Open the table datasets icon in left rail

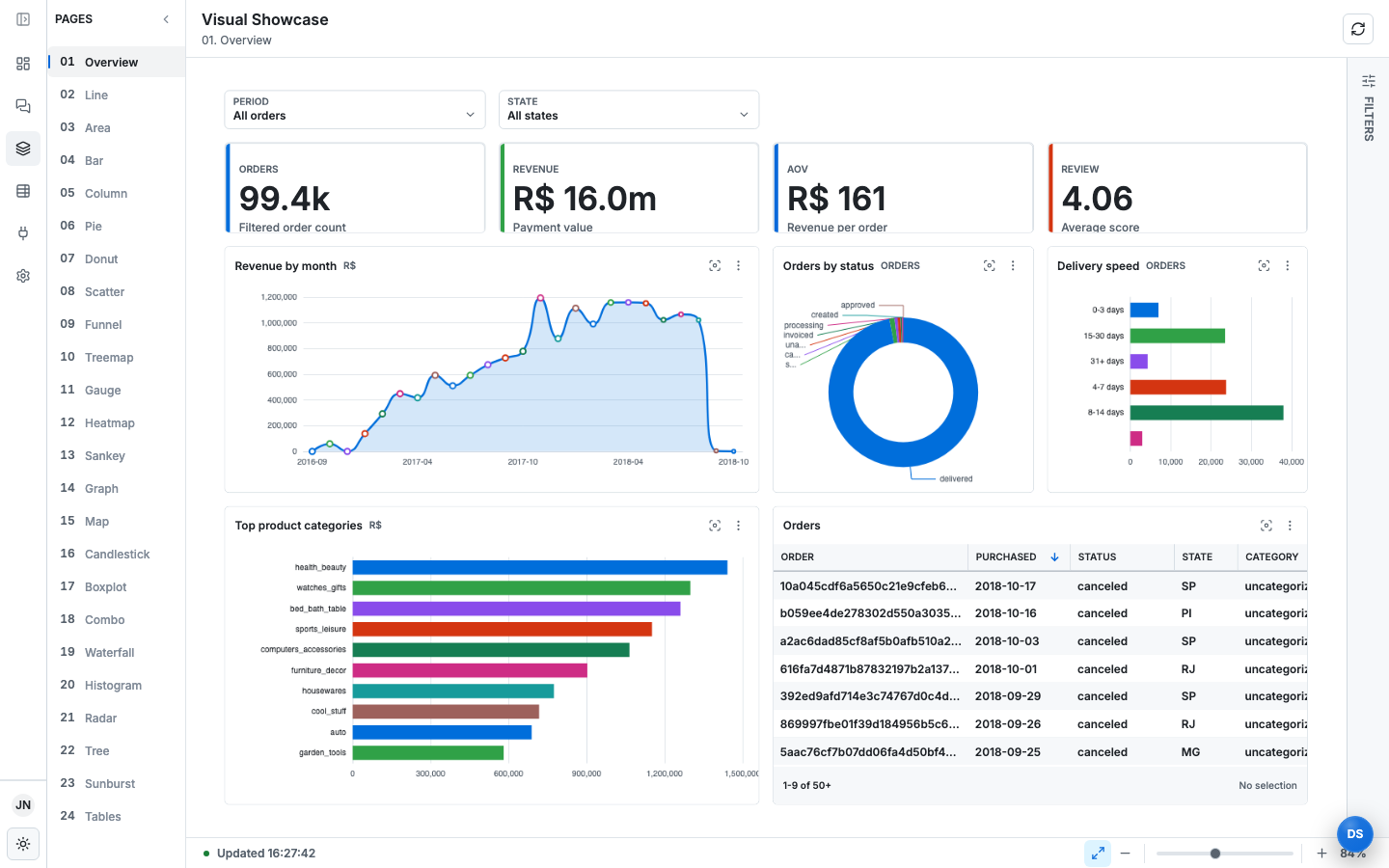coord(23,191)
